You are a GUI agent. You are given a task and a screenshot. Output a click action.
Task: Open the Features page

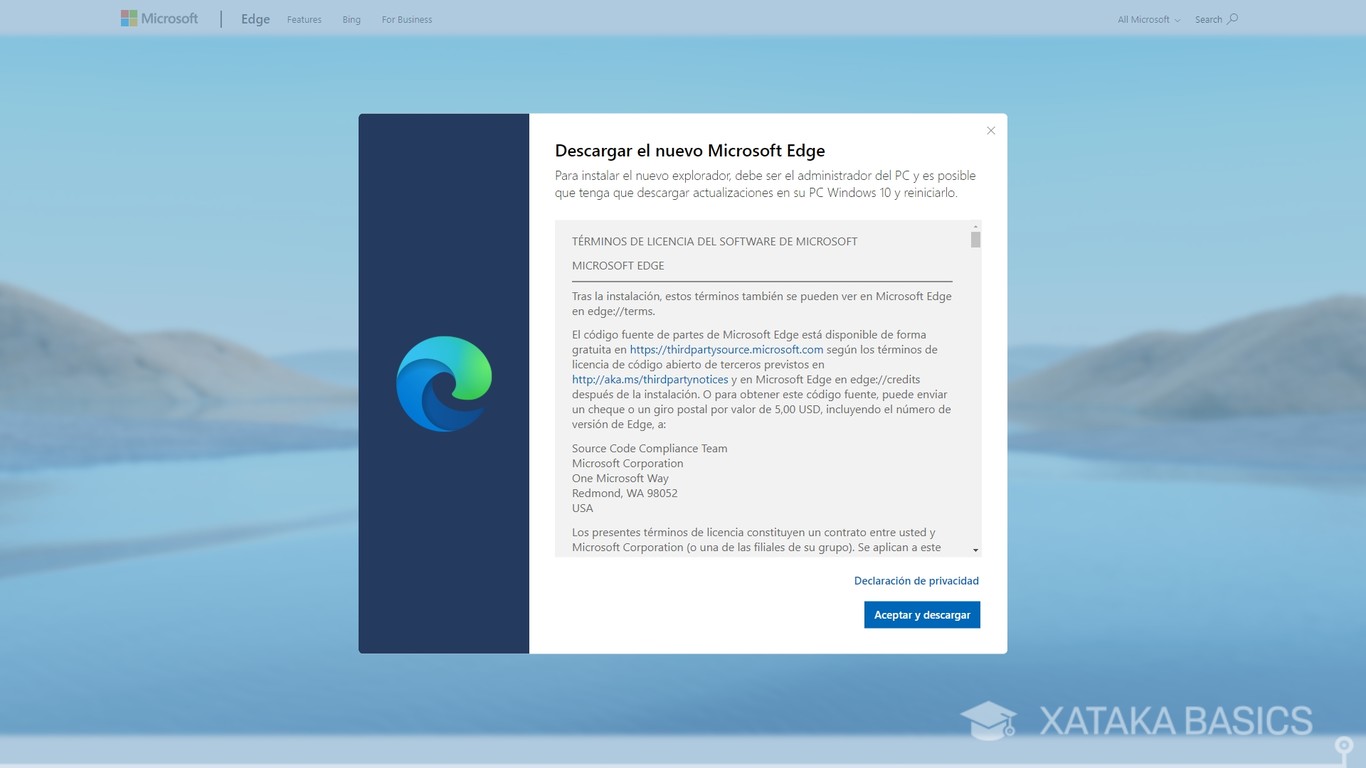click(304, 18)
